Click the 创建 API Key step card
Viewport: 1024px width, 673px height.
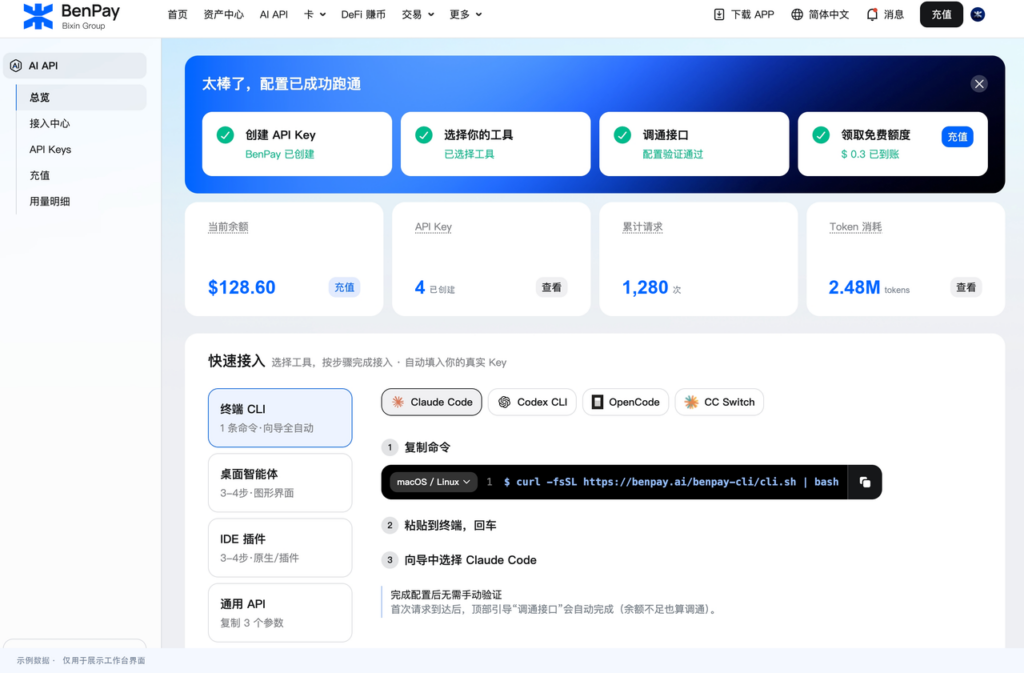tap(297, 144)
